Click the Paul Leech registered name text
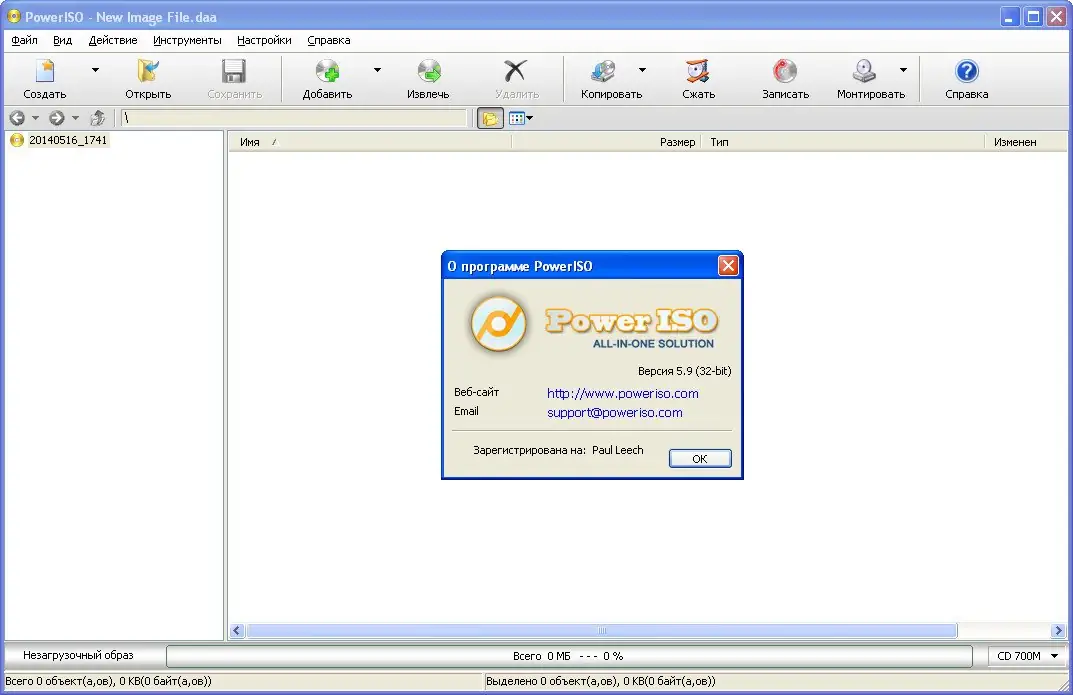This screenshot has width=1073, height=695. [617, 450]
